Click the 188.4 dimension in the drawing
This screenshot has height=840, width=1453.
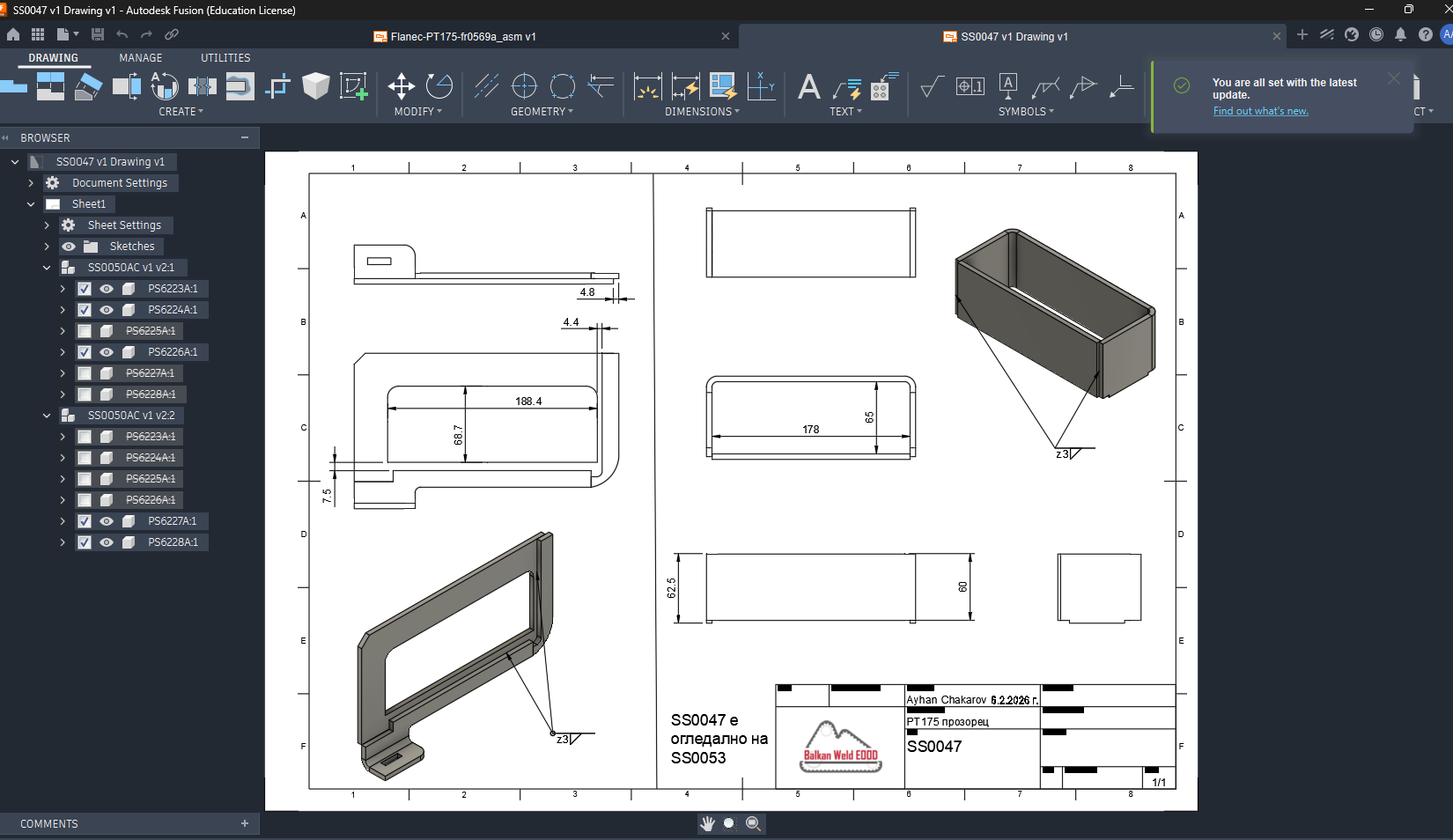pos(528,402)
